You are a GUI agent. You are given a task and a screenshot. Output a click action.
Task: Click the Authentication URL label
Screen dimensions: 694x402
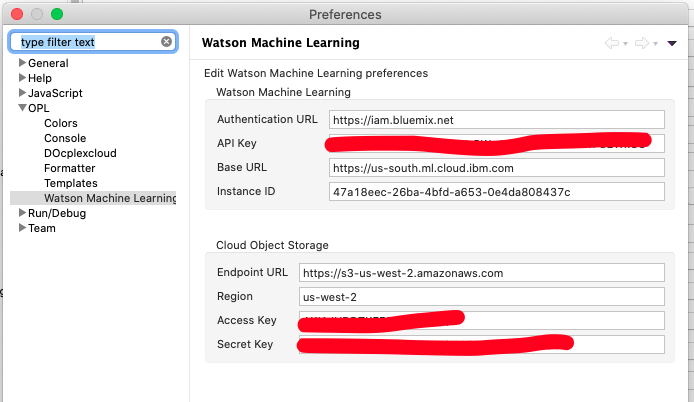[267, 120]
